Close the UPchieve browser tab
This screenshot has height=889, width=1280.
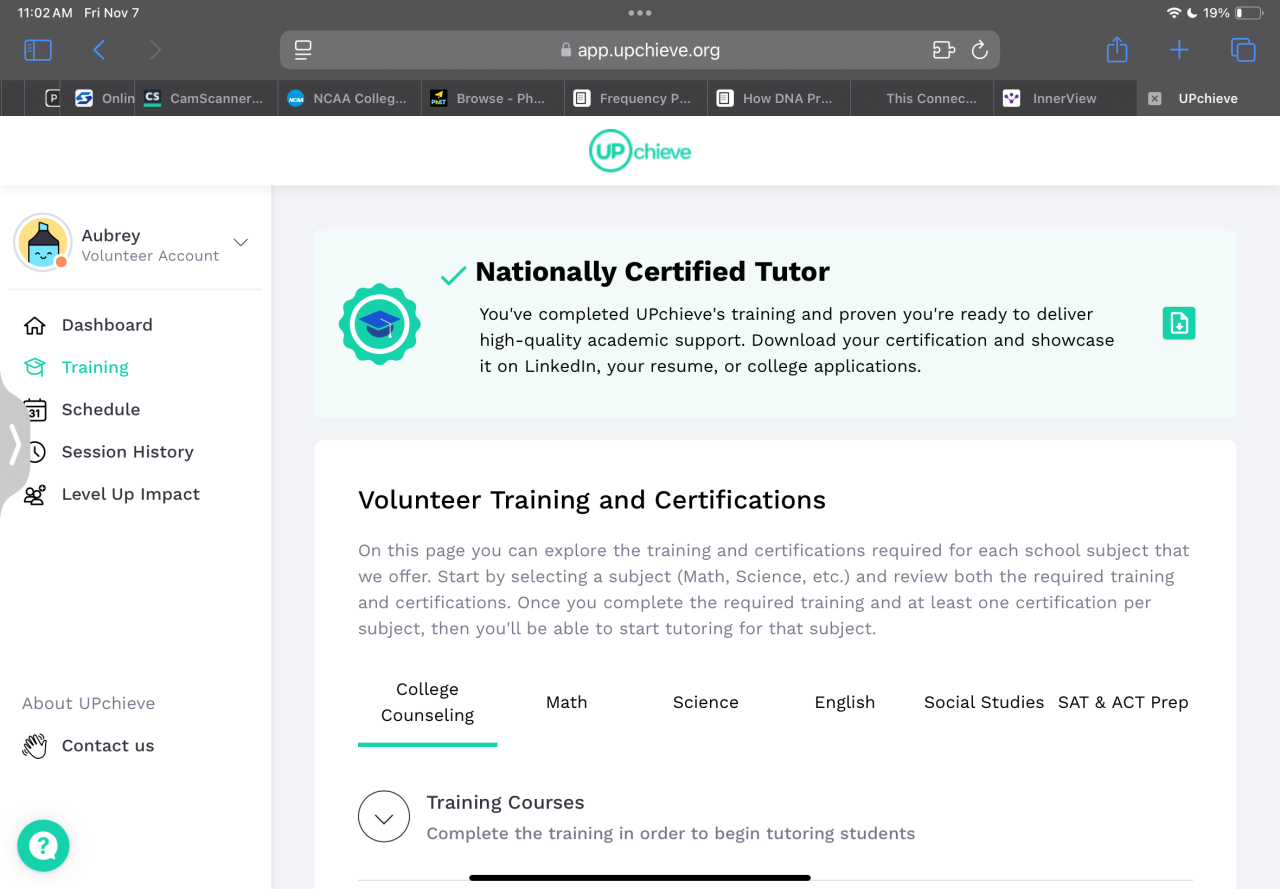(1154, 98)
